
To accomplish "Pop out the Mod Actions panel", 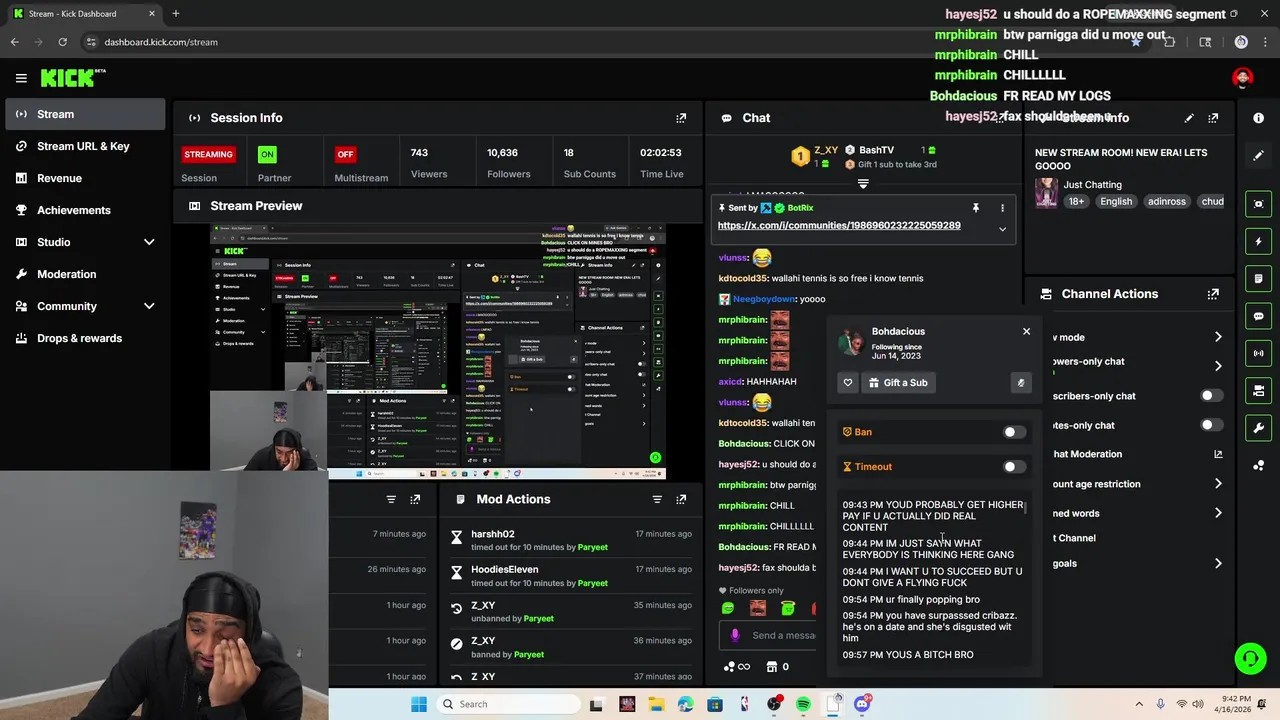I will pos(681,499).
